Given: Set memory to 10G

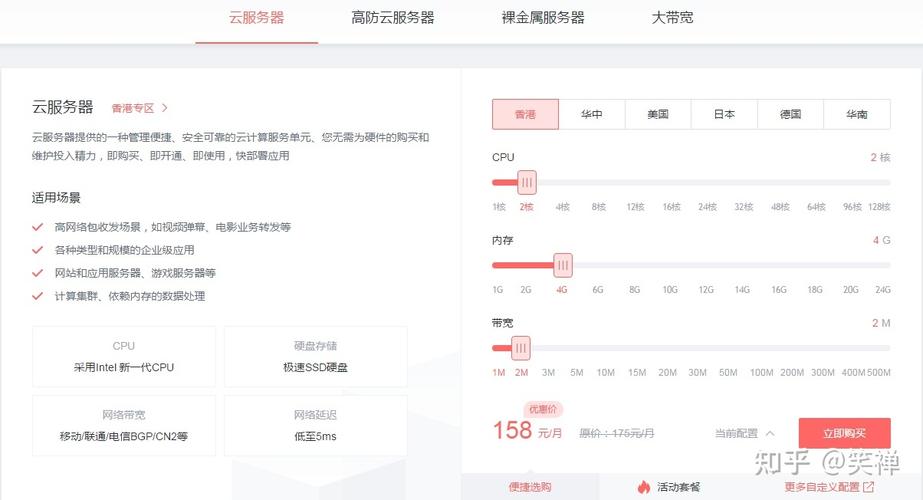Looking at the screenshot, I should [670, 290].
